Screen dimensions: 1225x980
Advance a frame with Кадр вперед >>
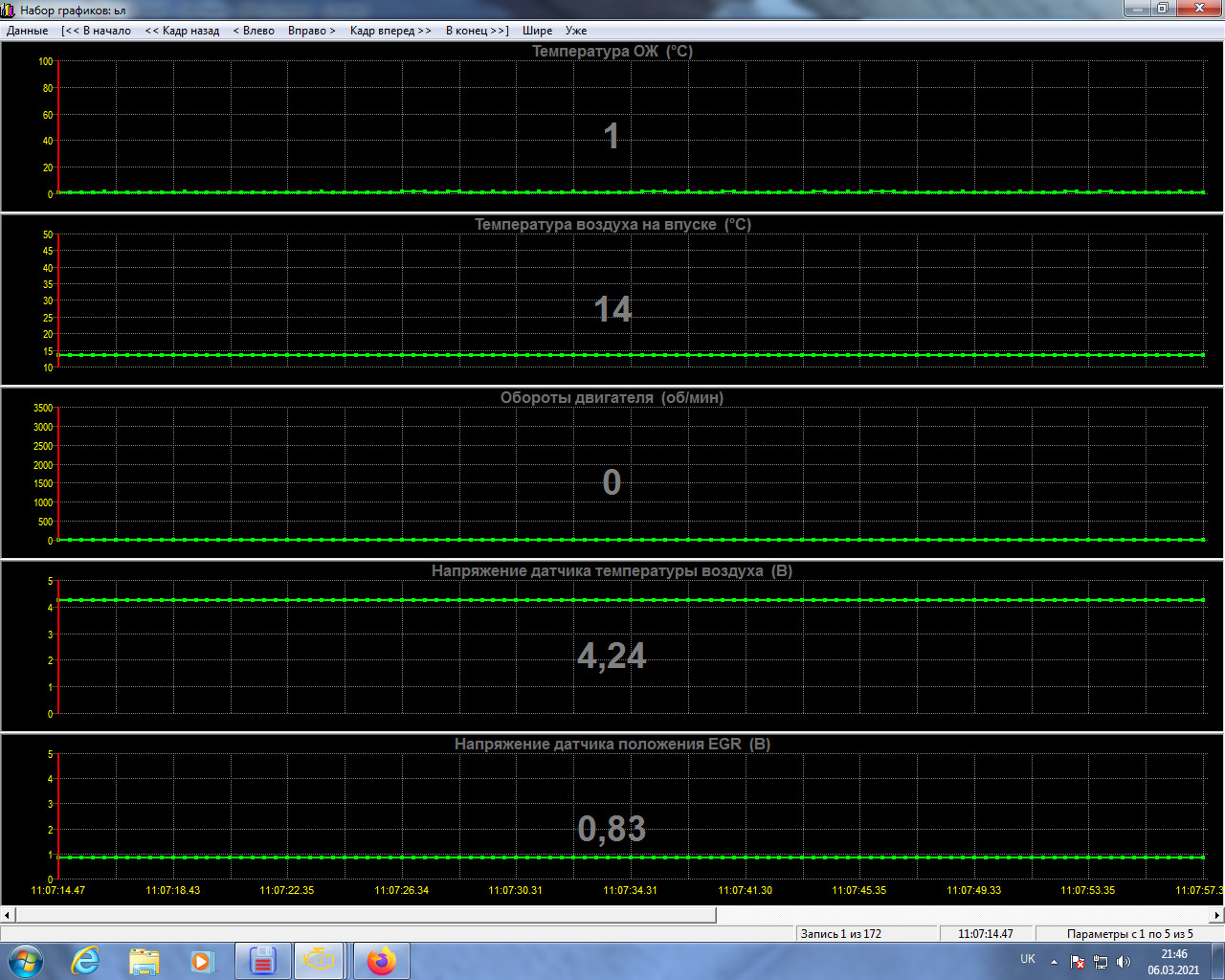(x=390, y=31)
